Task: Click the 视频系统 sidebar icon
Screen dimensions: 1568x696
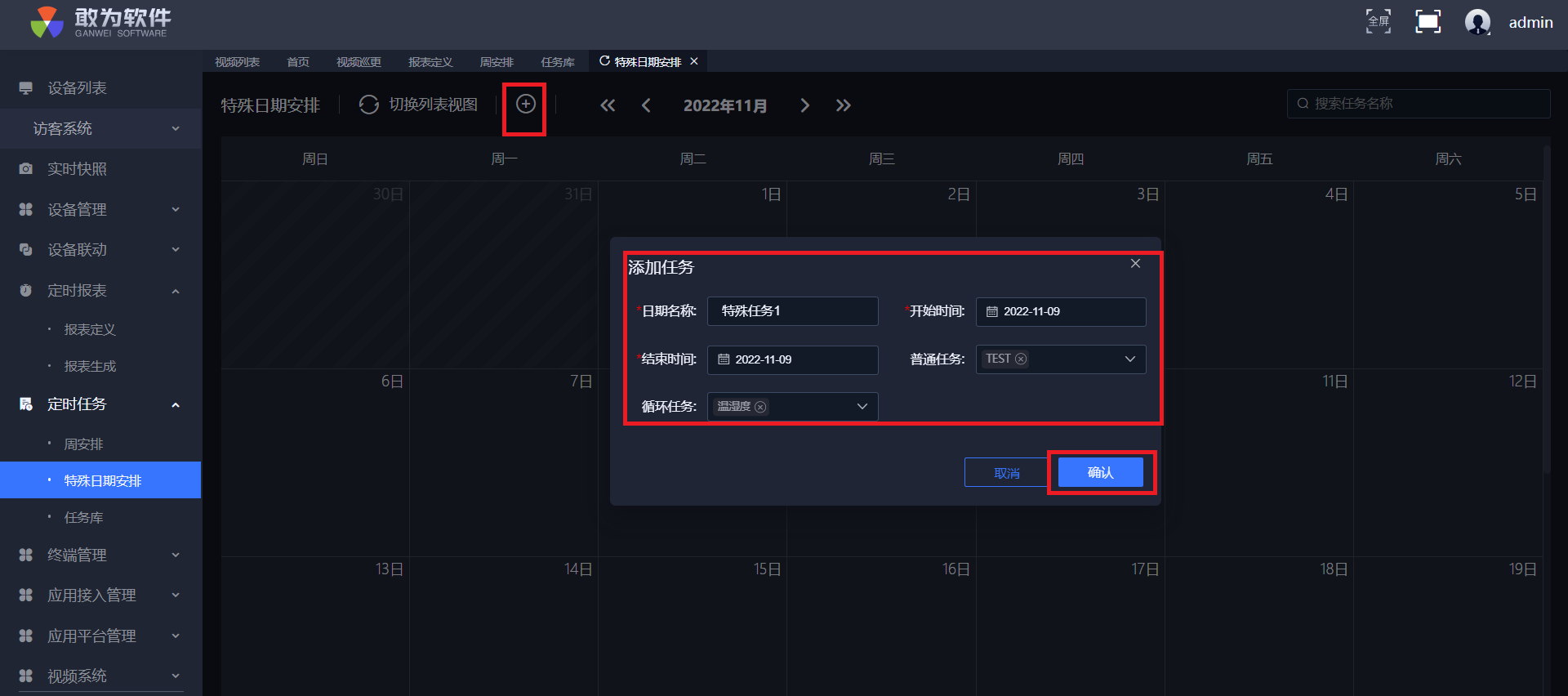Action: 26,676
